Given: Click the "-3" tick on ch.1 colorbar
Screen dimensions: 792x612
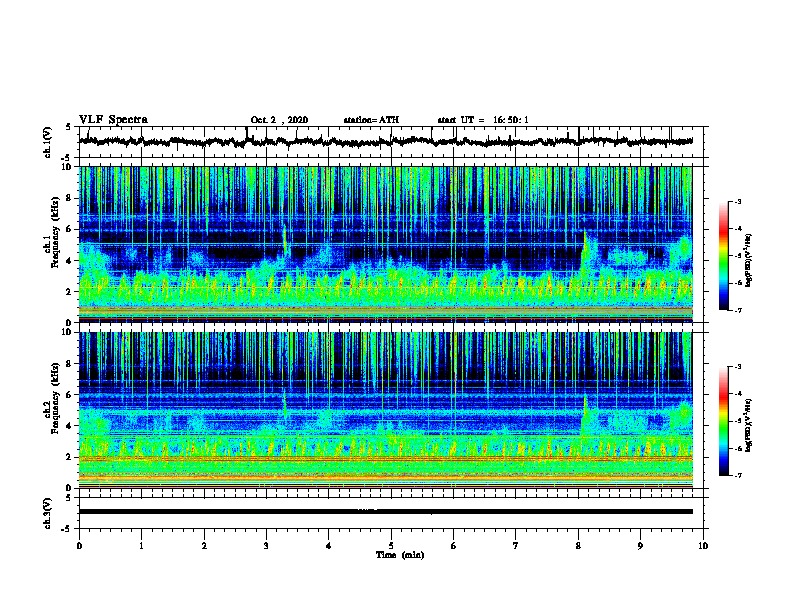Looking at the screenshot, I should click(x=737, y=201).
